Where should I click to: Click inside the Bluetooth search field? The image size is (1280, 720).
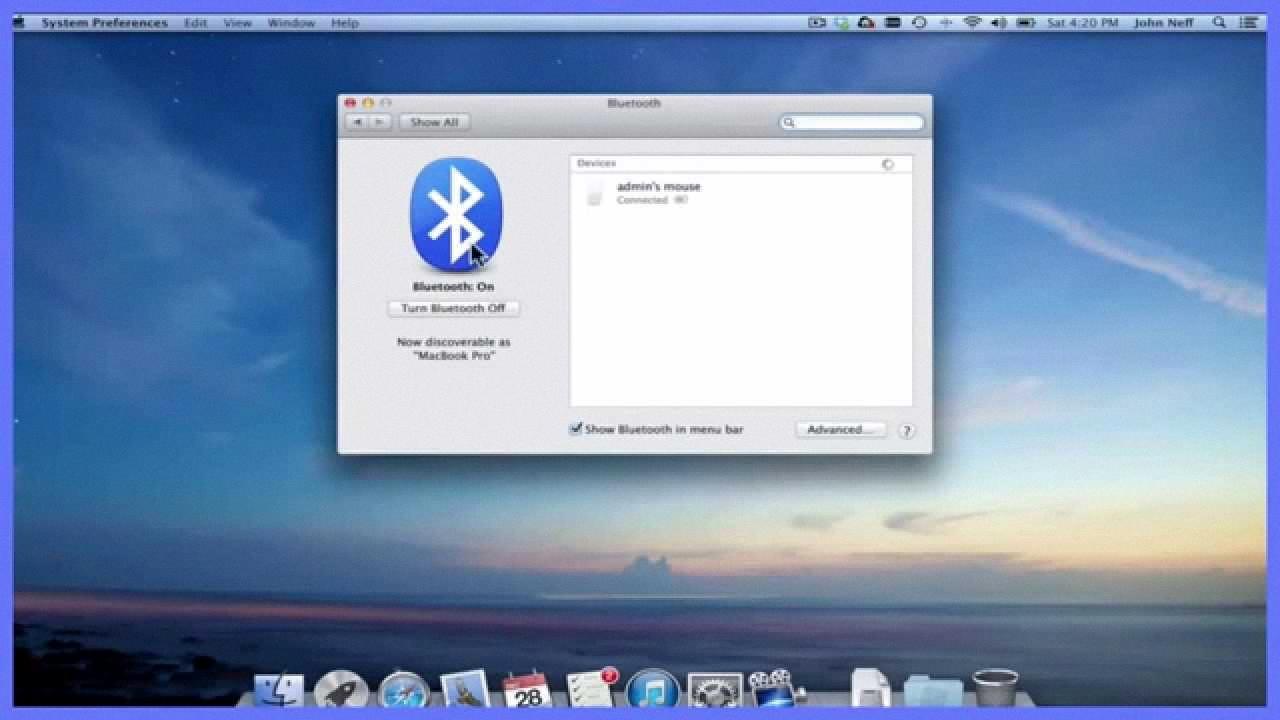pos(851,121)
